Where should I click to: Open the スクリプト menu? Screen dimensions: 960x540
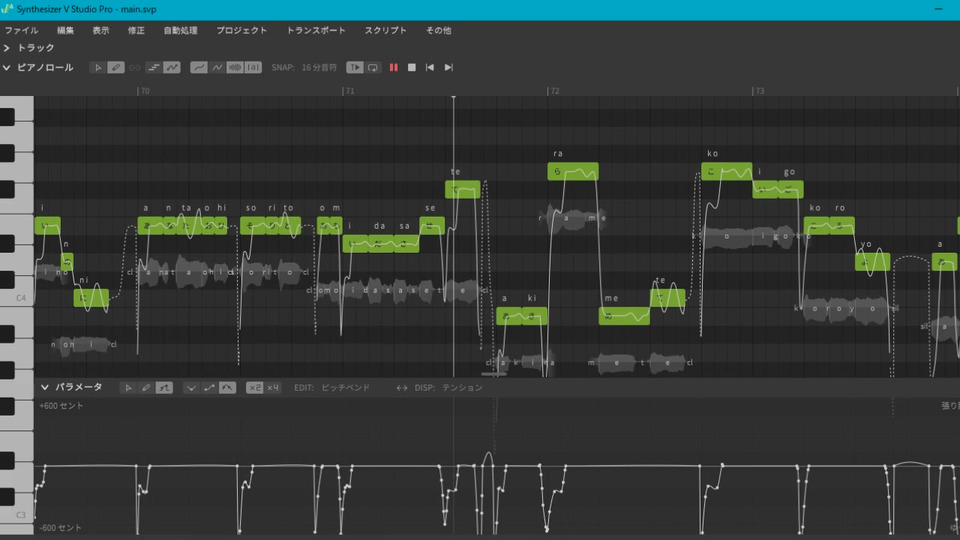point(386,30)
